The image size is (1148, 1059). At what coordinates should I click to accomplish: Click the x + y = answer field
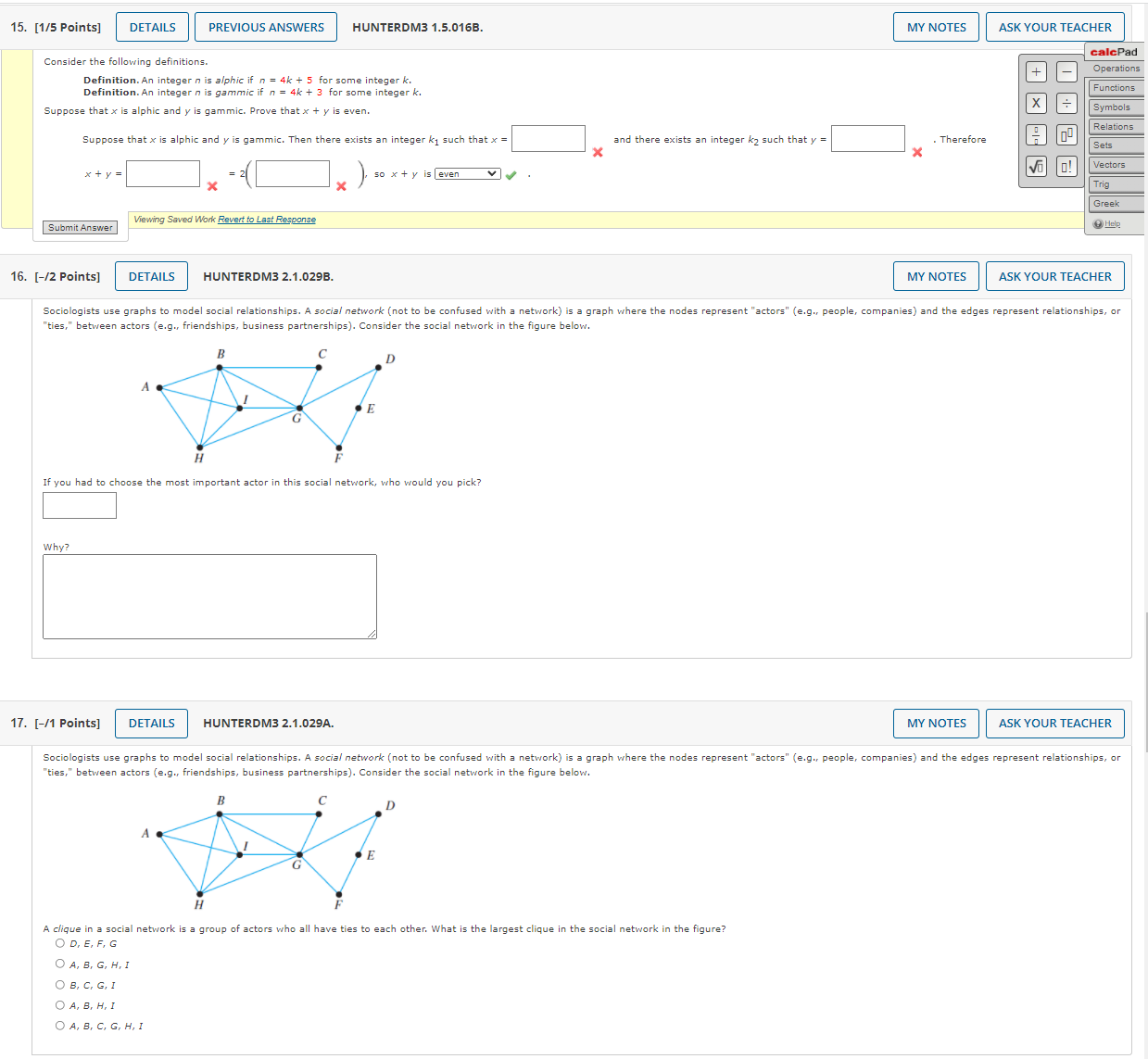(x=163, y=173)
